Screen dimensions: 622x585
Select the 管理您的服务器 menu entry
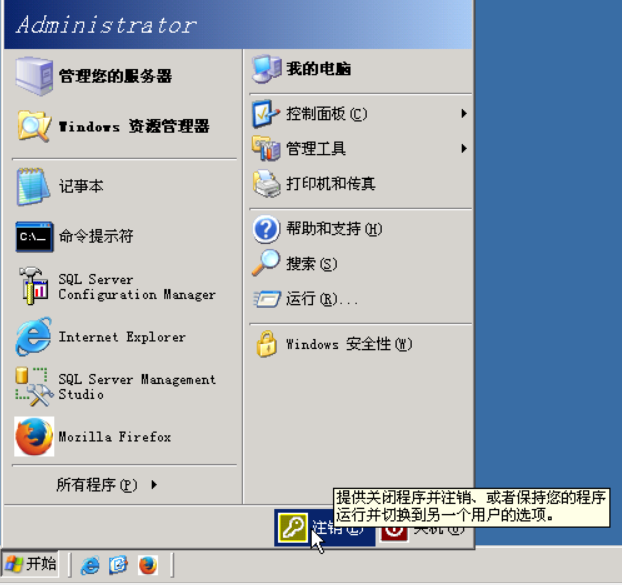tap(125, 76)
